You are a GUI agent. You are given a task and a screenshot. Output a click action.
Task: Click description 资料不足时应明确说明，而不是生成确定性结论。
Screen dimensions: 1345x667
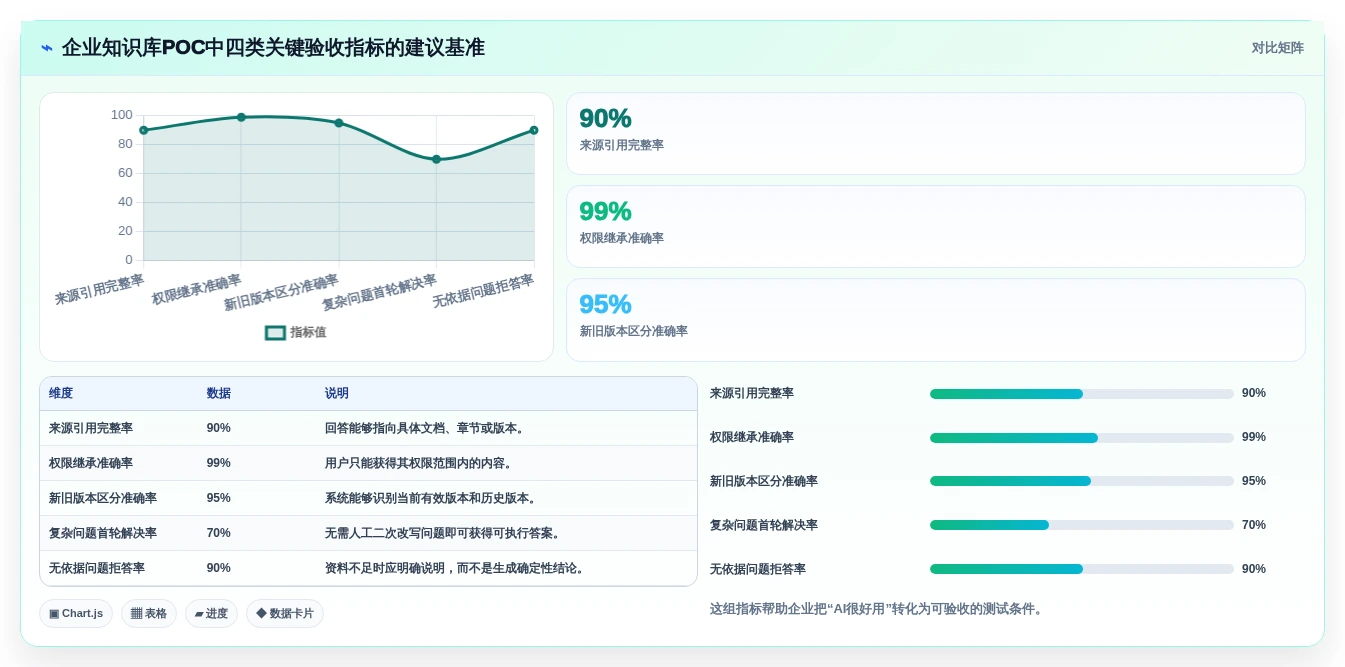(457, 568)
